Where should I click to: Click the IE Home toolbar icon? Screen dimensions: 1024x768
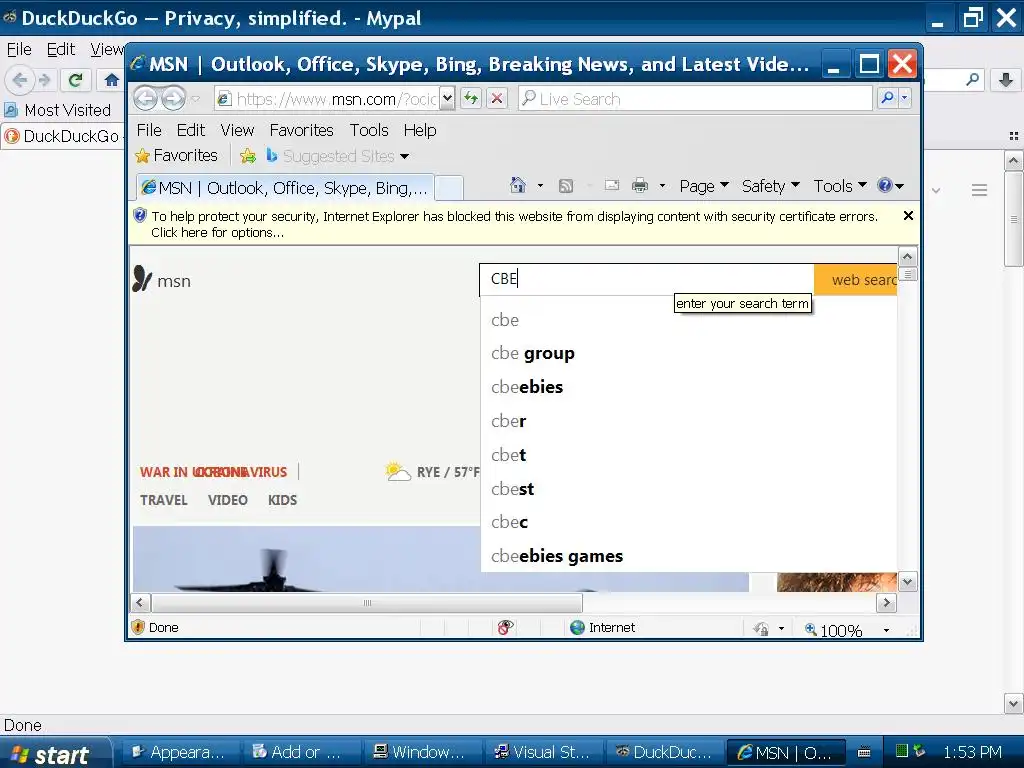(518, 185)
